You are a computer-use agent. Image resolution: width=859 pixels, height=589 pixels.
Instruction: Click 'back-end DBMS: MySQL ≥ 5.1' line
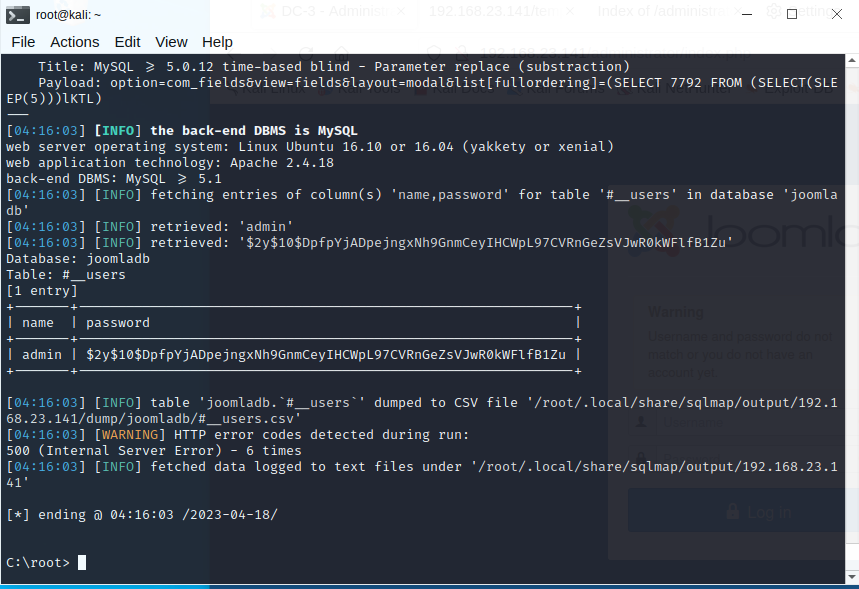click(x=114, y=179)
